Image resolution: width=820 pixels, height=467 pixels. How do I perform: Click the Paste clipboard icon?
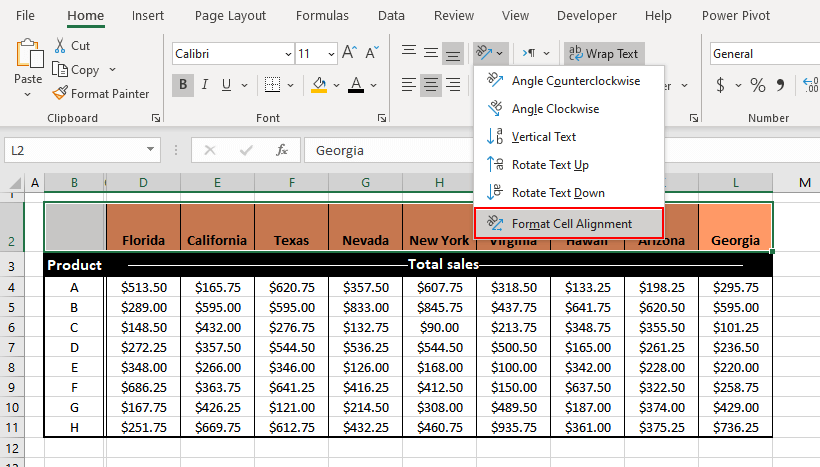[29, 53]
